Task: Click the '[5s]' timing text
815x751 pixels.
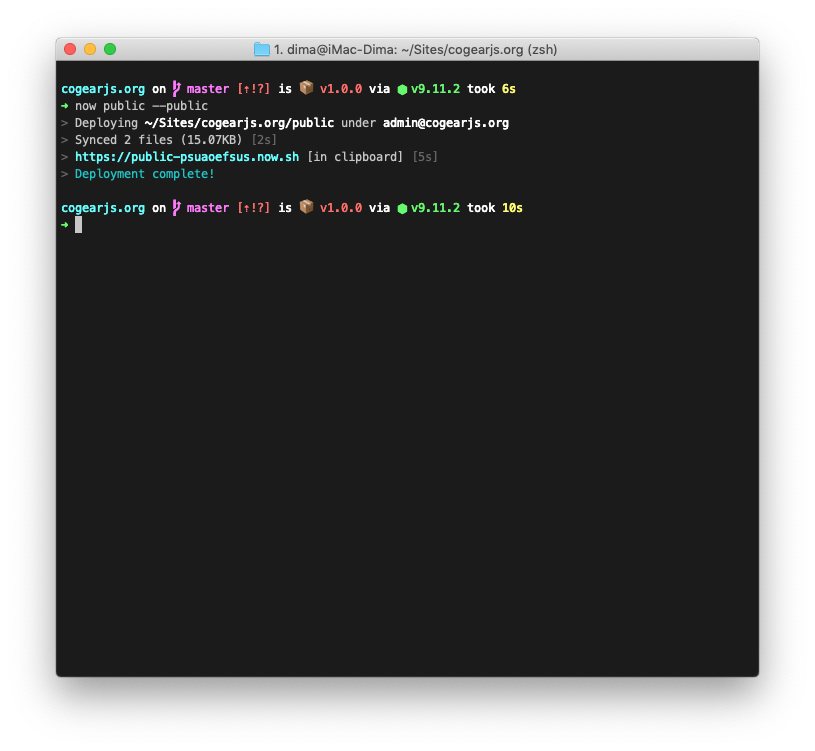Action: tap(425, 157)
